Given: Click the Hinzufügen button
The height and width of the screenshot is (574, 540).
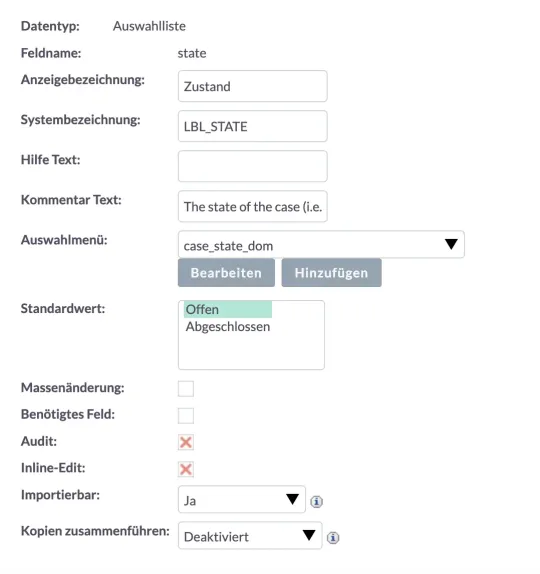Looking at the screenshot, I should click(331, 273).
